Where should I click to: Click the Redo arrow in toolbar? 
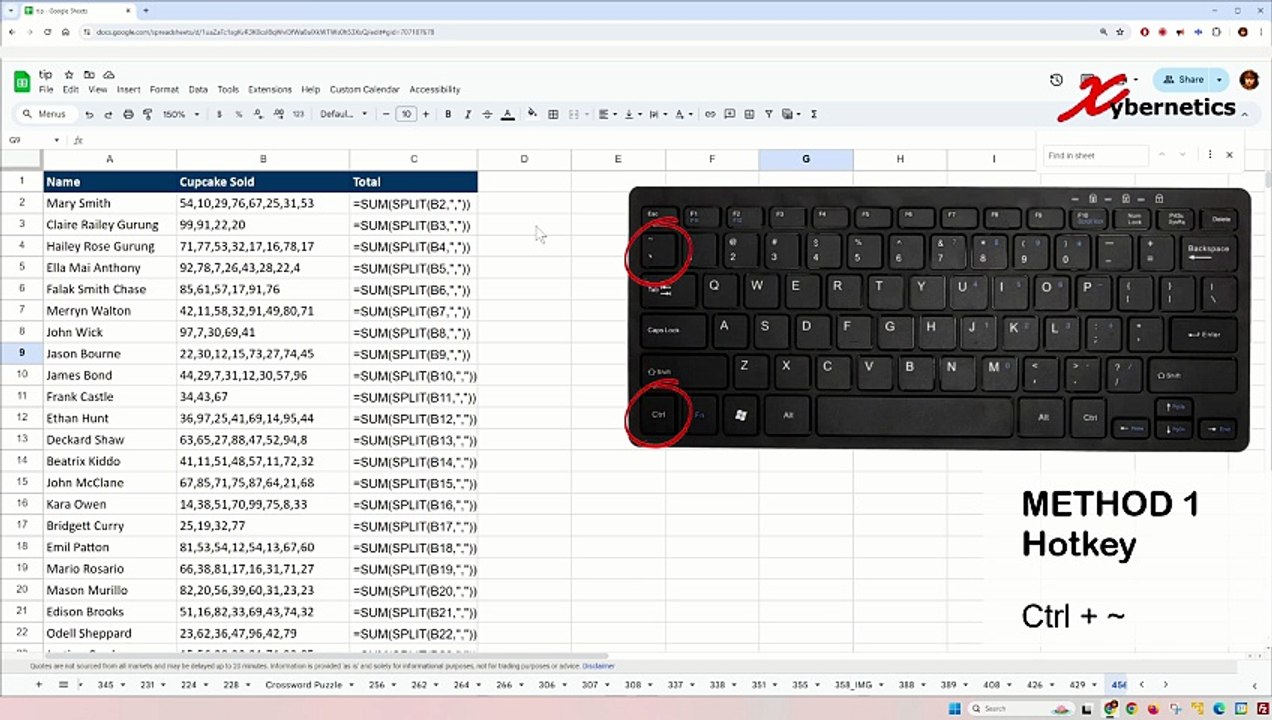(108, 115)
